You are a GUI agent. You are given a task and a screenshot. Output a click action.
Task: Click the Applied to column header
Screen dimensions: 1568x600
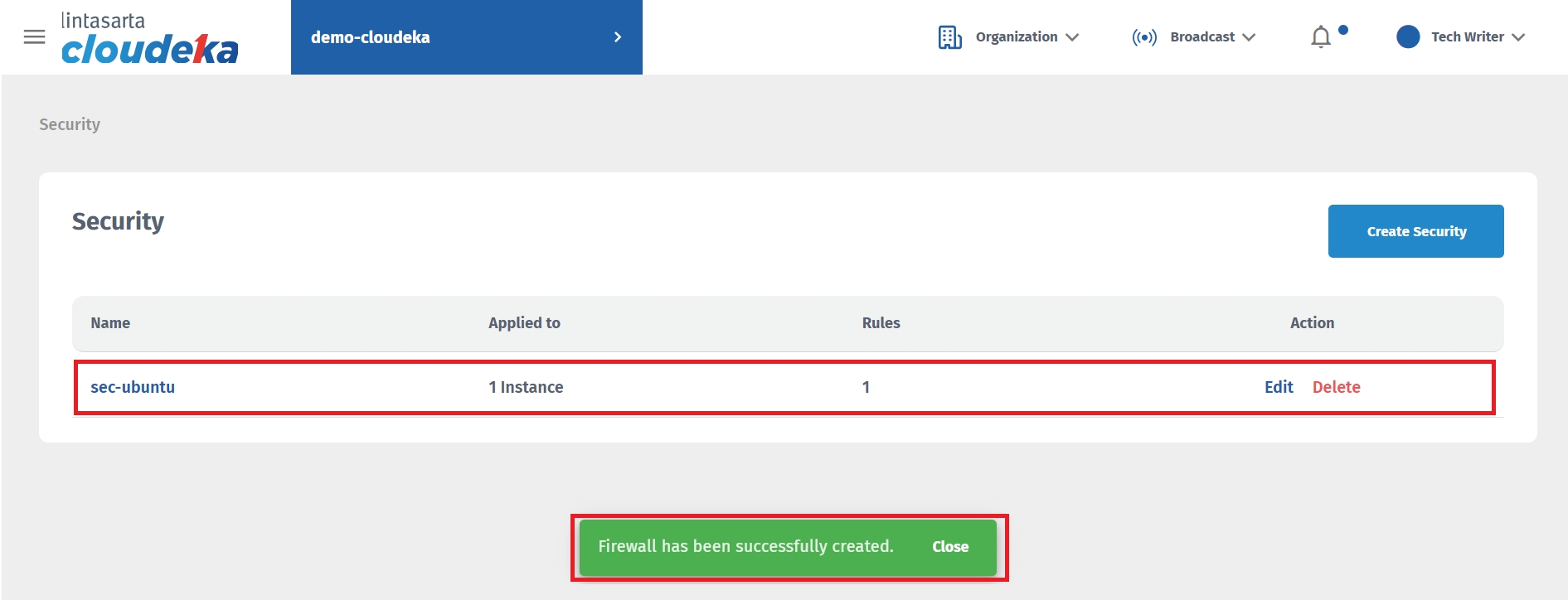click(x=524, y=323)
